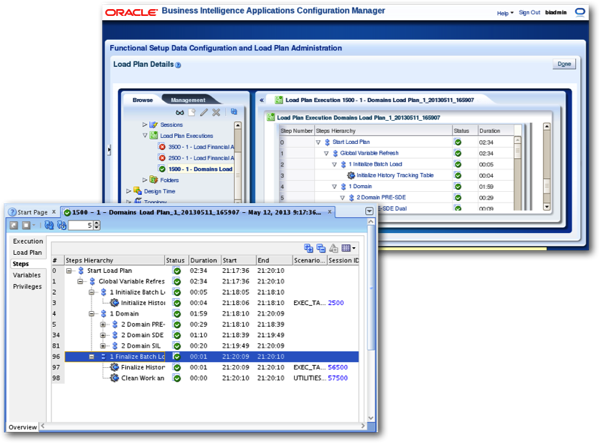Click the web steps table inner scrollbar

click(517, 173)
